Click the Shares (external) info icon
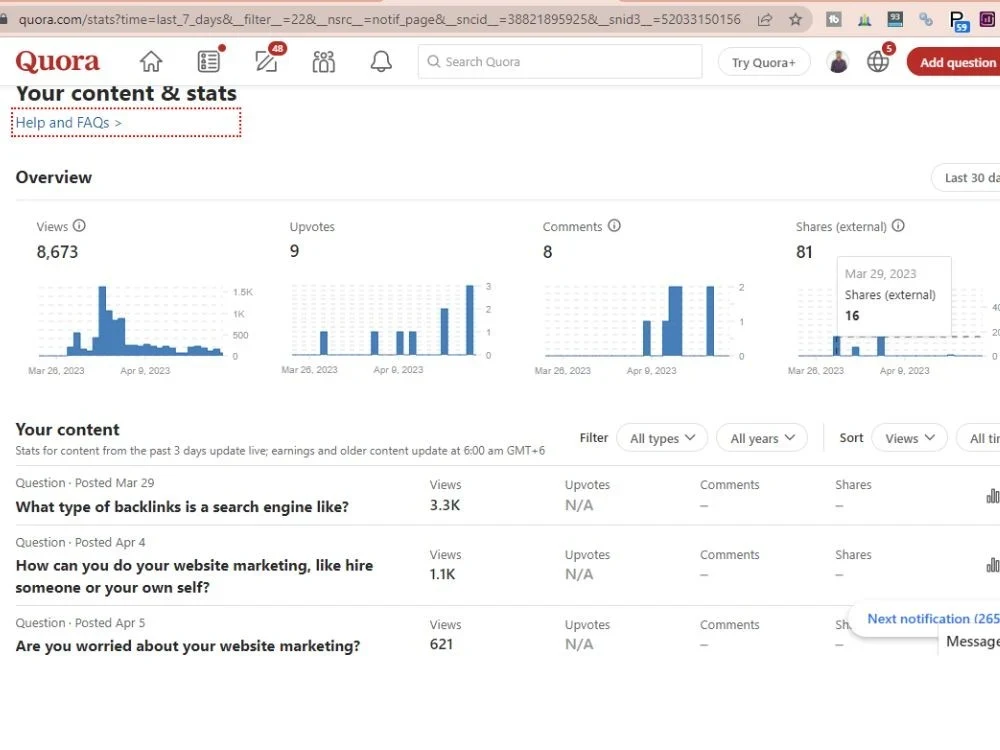The image size is (1000, 750). click(x=898, y=226)
